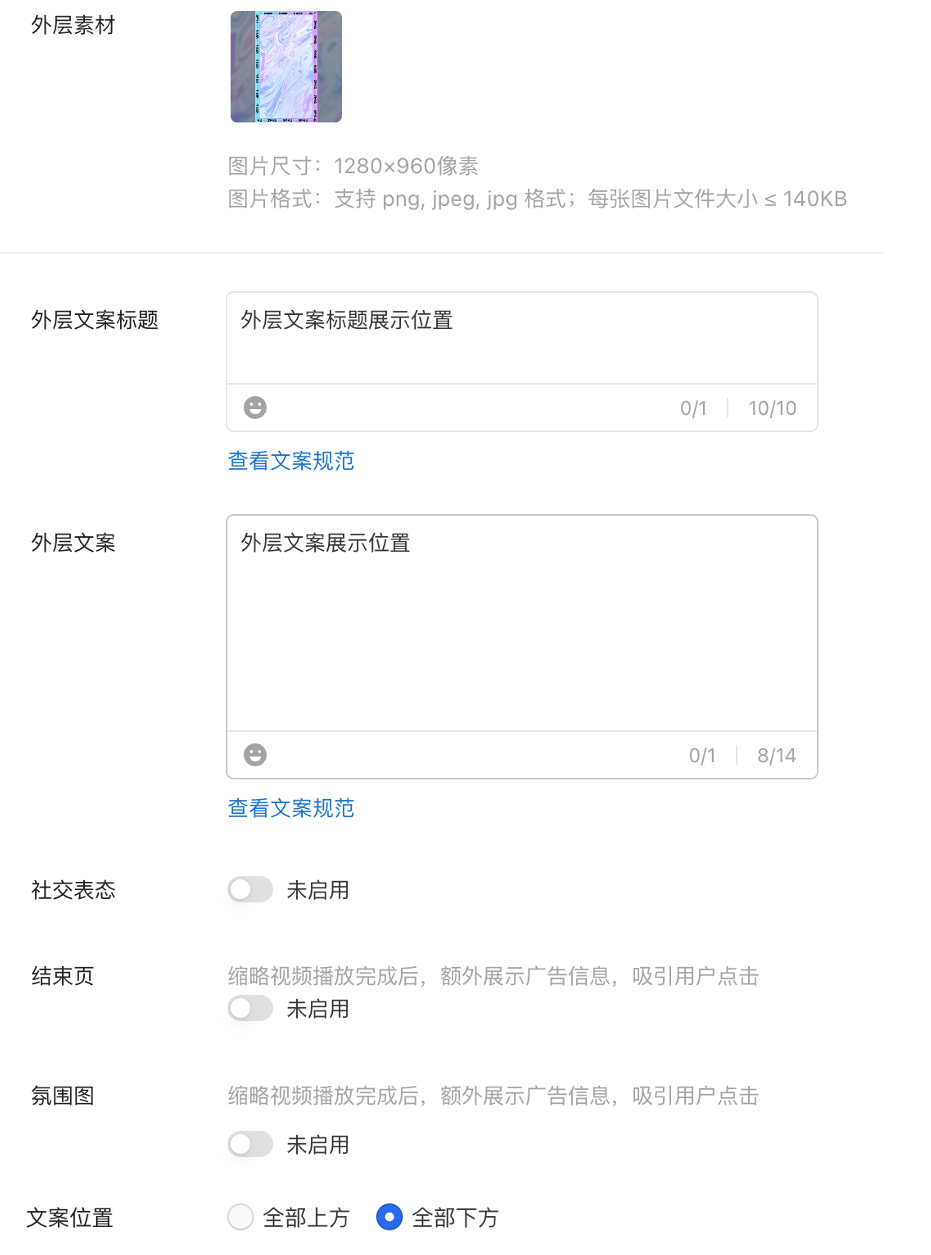The image size is (931, 1255).
Task: Enable the 氛围图 toggle switch
Action: (250, 1144)
